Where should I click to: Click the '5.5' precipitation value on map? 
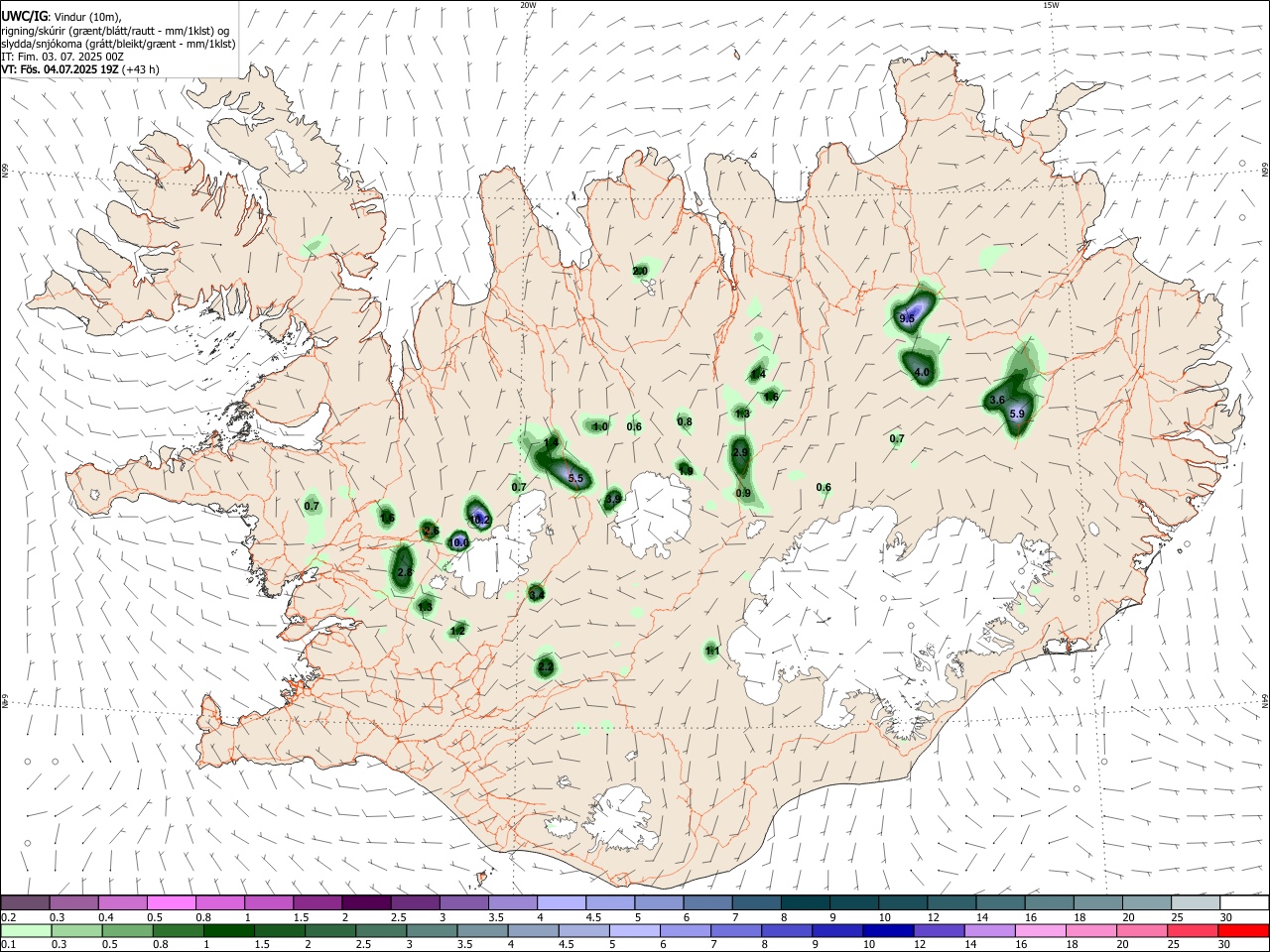(575, 478)
